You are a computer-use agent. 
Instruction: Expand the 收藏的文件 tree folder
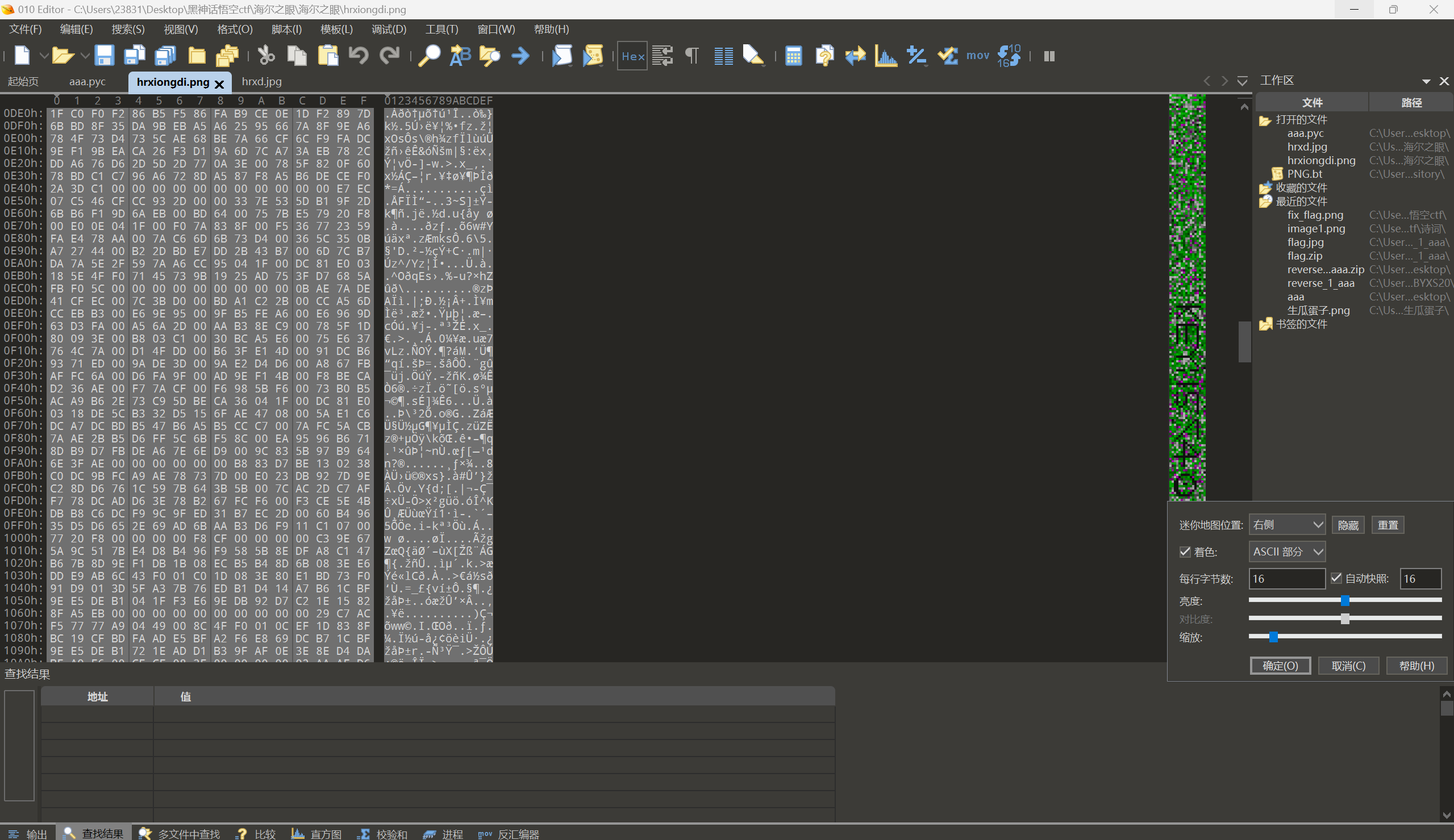point(1265,187)
